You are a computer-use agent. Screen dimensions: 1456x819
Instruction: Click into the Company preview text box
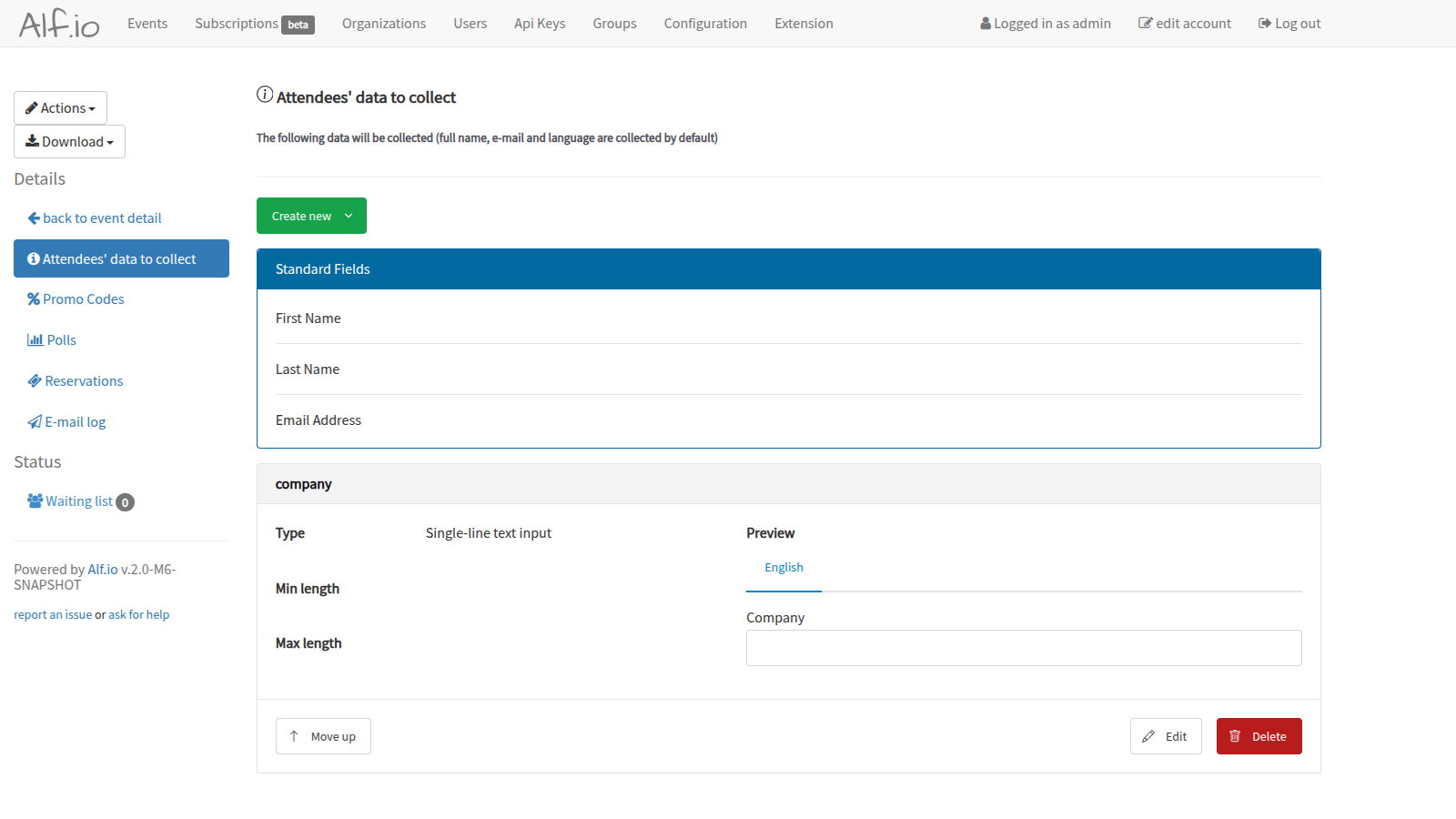(1024, 648)
